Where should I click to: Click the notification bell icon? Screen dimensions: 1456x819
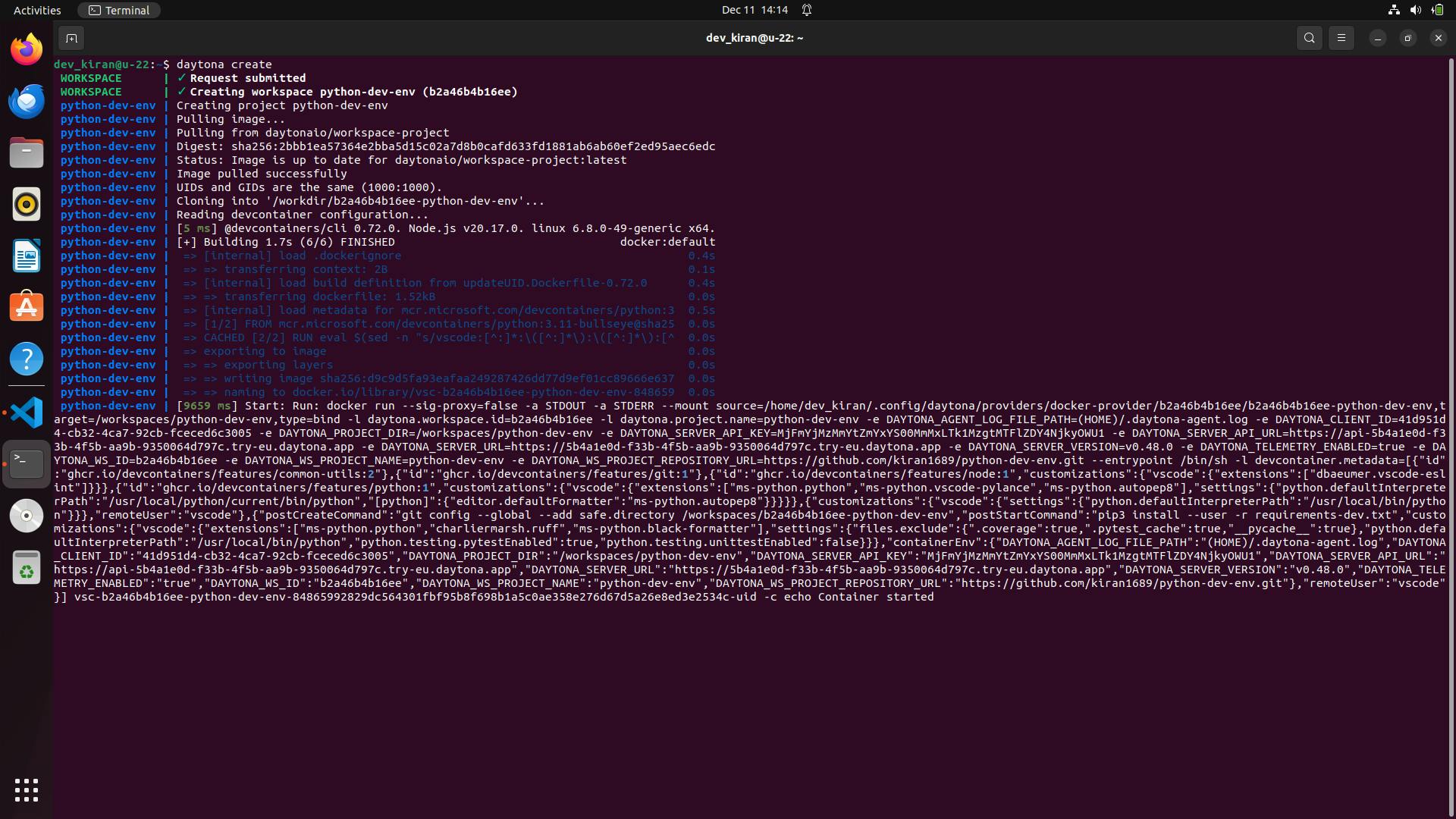(x=807, y=10)
